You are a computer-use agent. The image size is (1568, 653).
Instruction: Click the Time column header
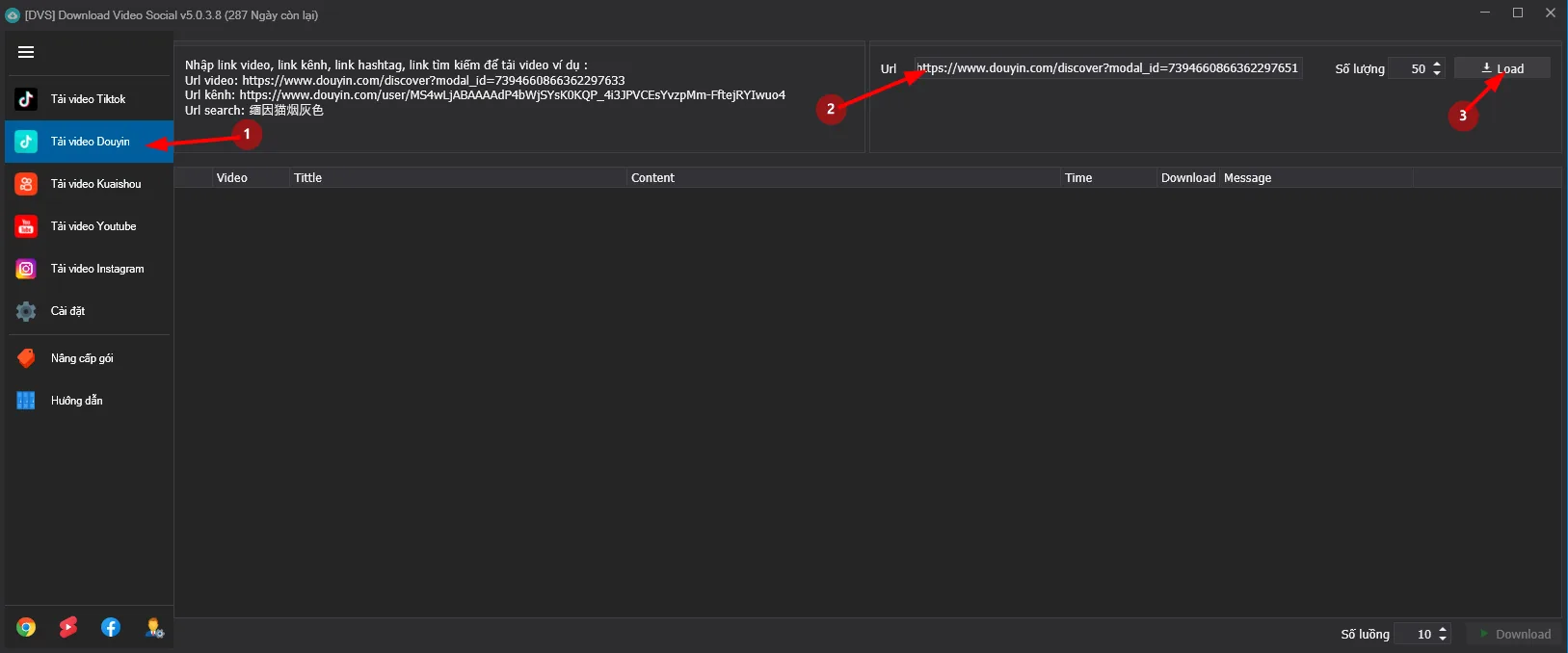pyautogui.click(x=1109, y=178)
